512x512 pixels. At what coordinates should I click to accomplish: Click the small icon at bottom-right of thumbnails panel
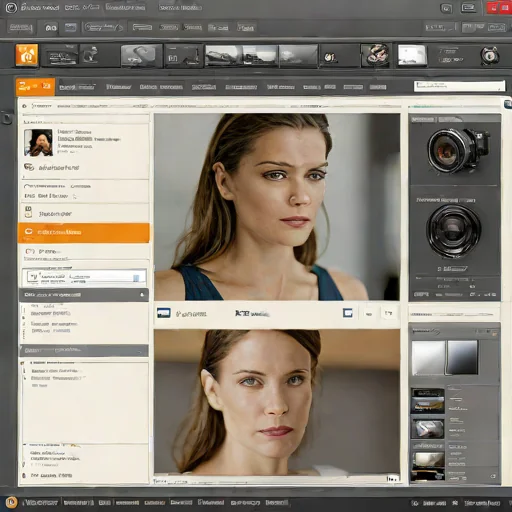493,476
